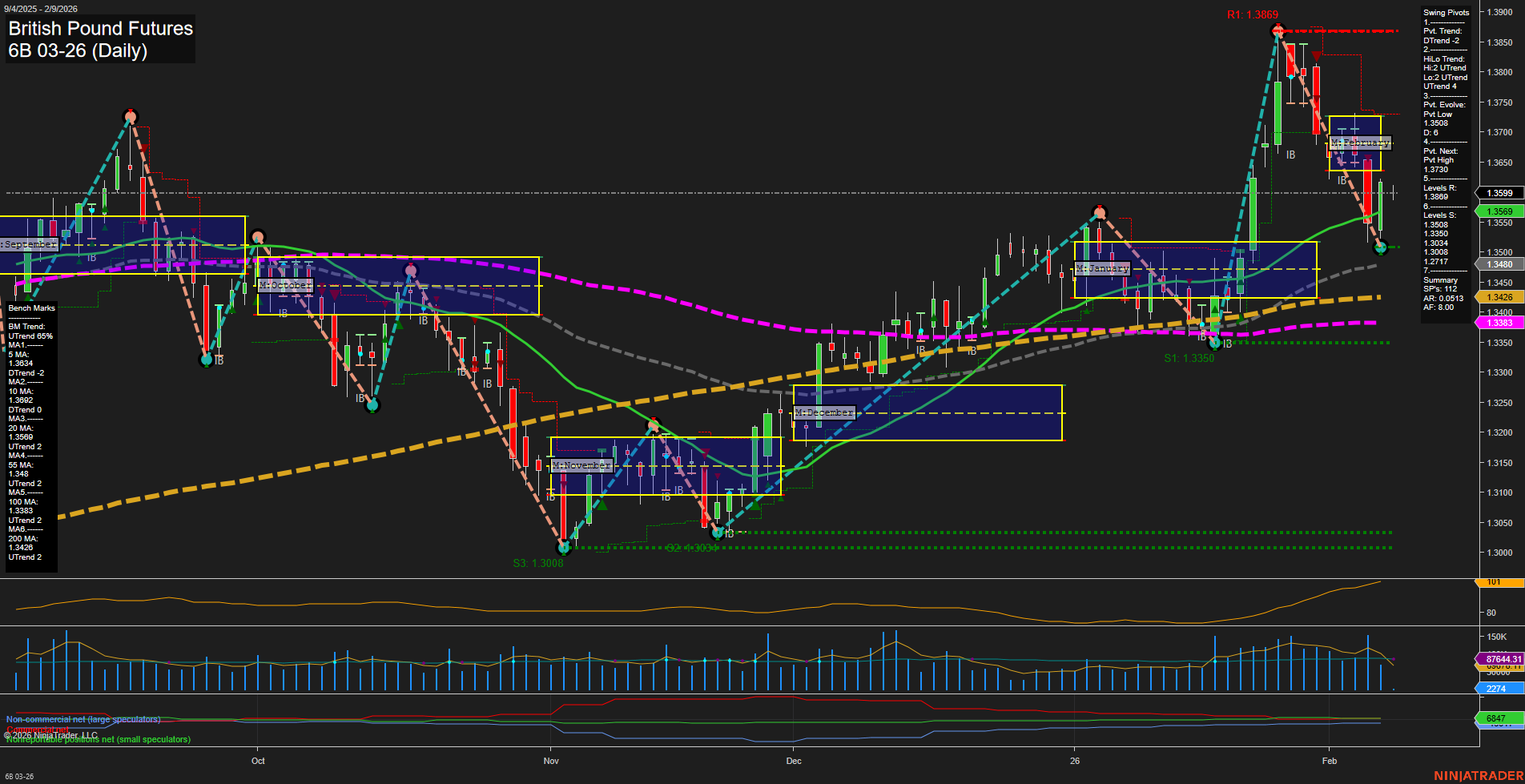Screen dimensions: 1525x784
Task: Click the magenta 1.3383 MA marker on axis
Action: pos(1500,322)
